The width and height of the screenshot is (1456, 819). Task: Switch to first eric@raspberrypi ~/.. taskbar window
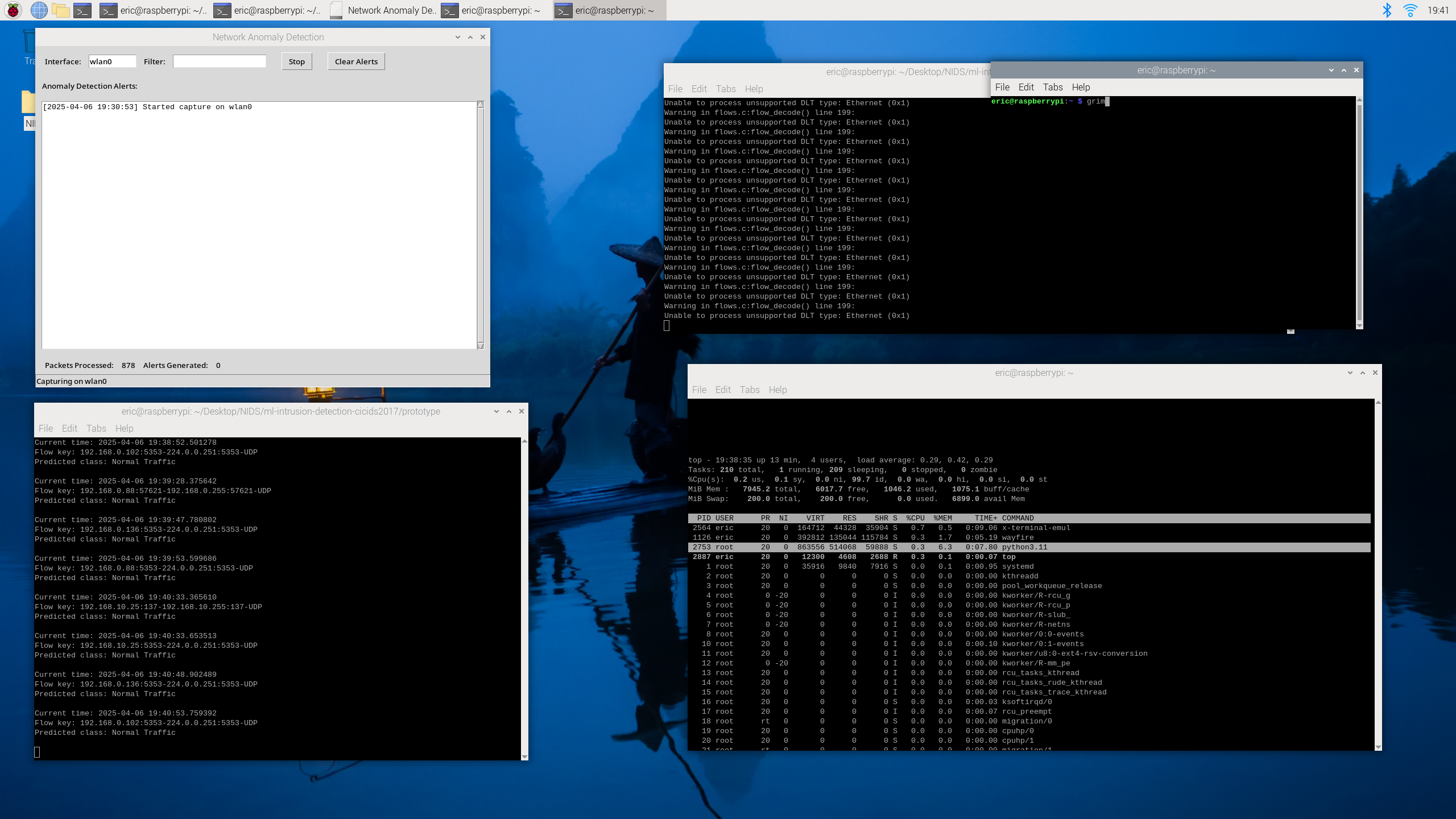tap(153, 10)
